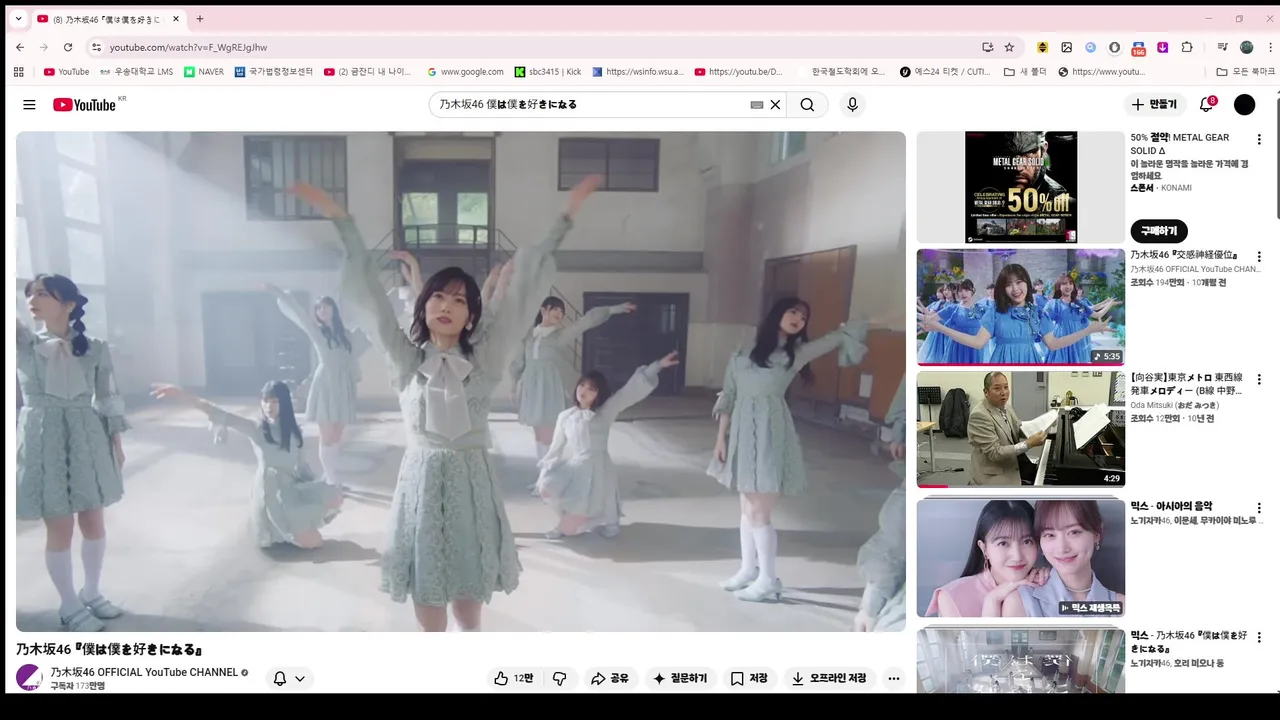This screenshot has height=720, width=1280.
Task: Open tab search dropdown arrow
Action: (x=18, y=19)
